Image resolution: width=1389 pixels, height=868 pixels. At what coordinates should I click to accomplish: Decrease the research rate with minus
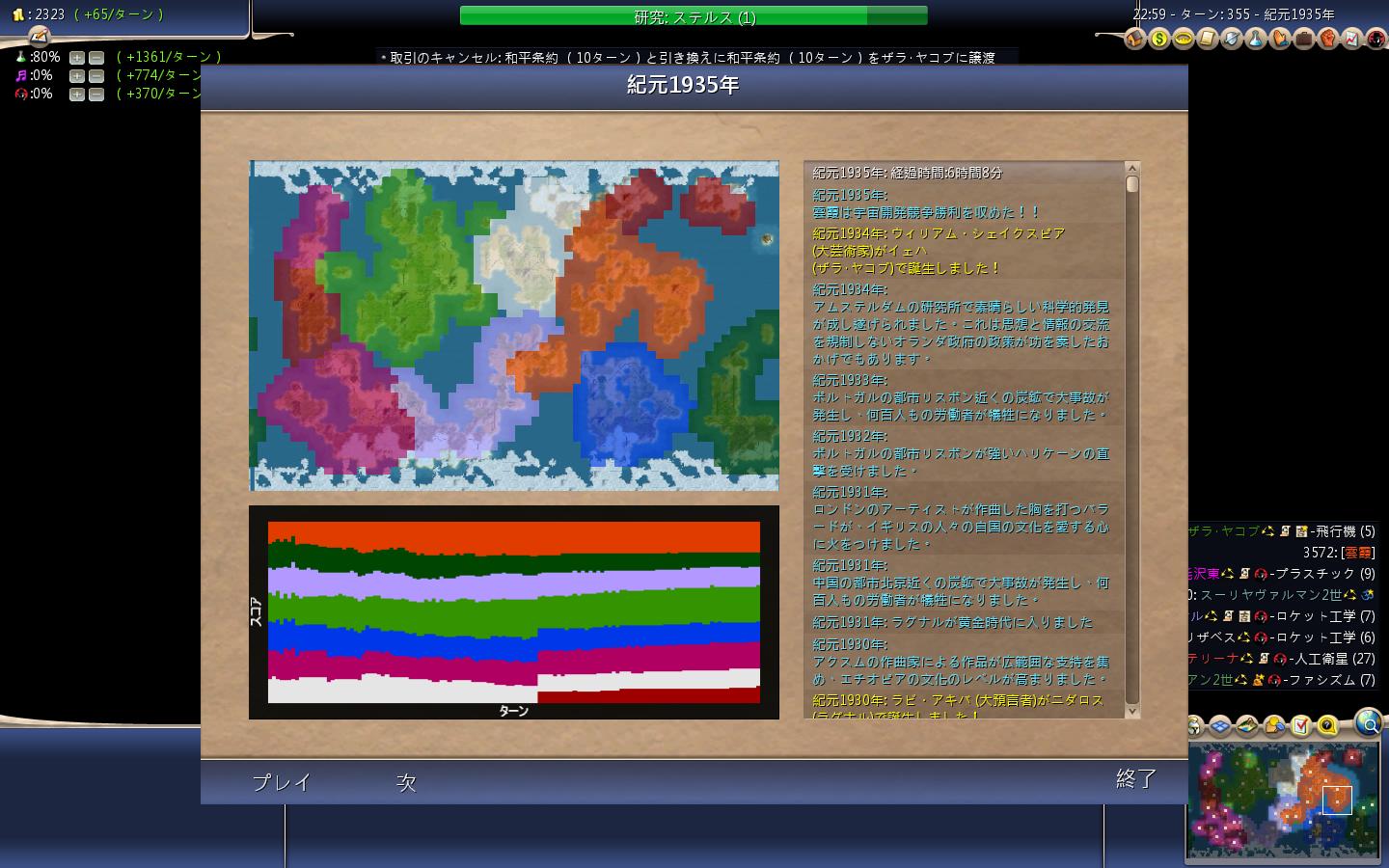(96, 58)
